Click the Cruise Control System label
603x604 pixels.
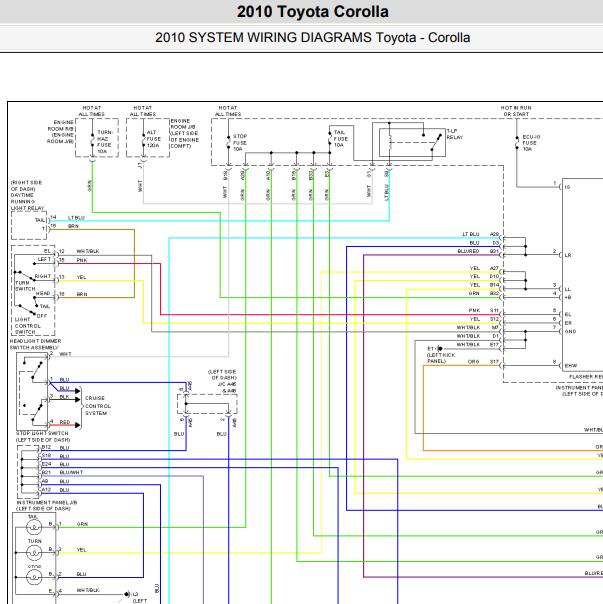(97, 406)
